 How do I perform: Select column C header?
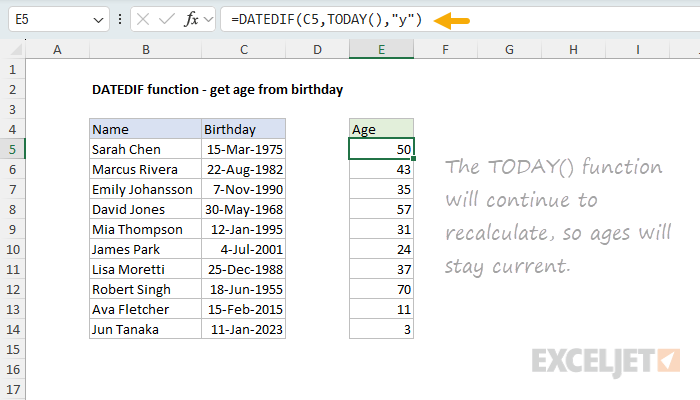(x=244, y=50)
